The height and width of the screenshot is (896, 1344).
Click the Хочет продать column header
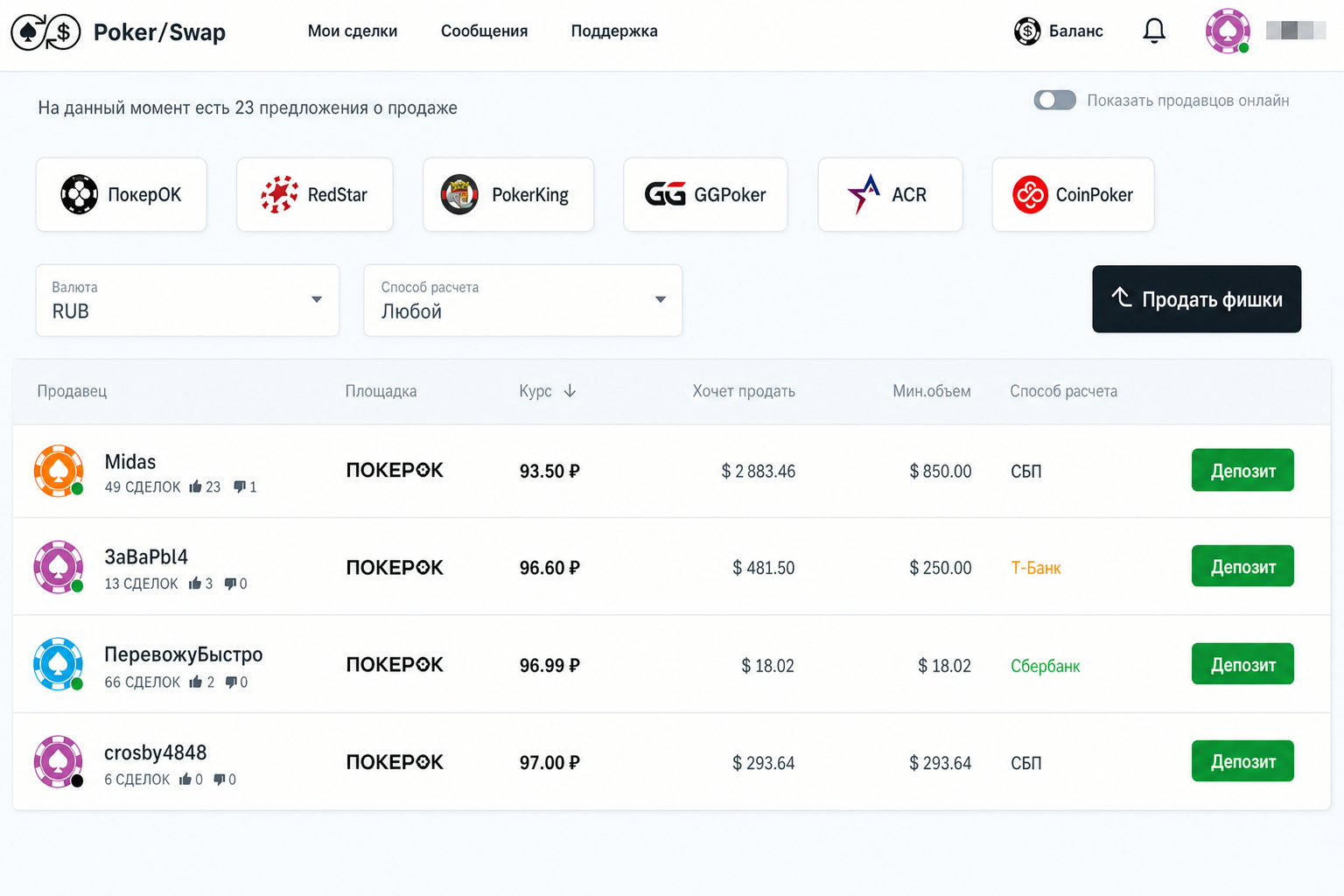pos(744,391)
